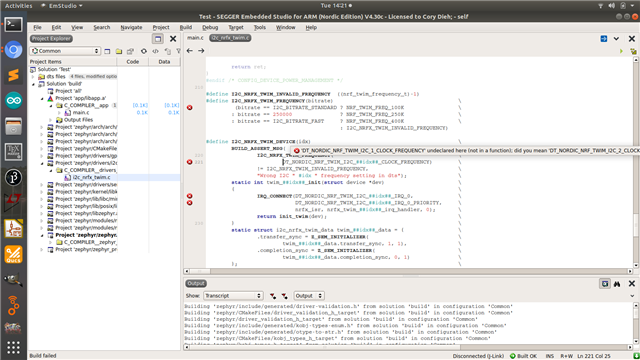Navigate forward with the right arrow
The height and width of the screenshot is (360, 640).
tap(201, 51)
